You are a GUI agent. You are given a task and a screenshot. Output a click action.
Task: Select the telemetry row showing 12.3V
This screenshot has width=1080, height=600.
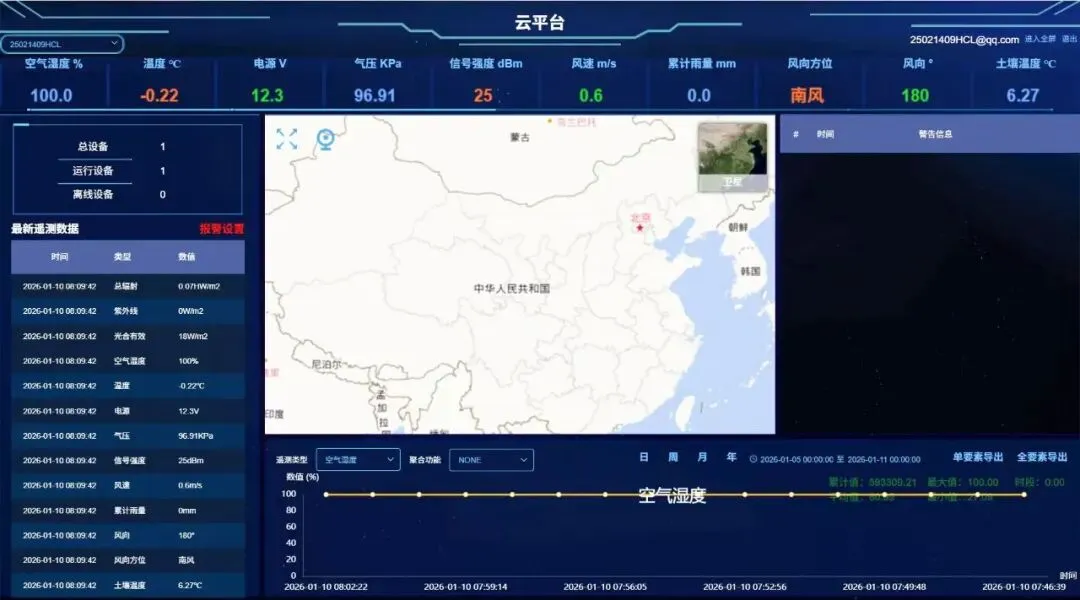click(x=127, y=411)
